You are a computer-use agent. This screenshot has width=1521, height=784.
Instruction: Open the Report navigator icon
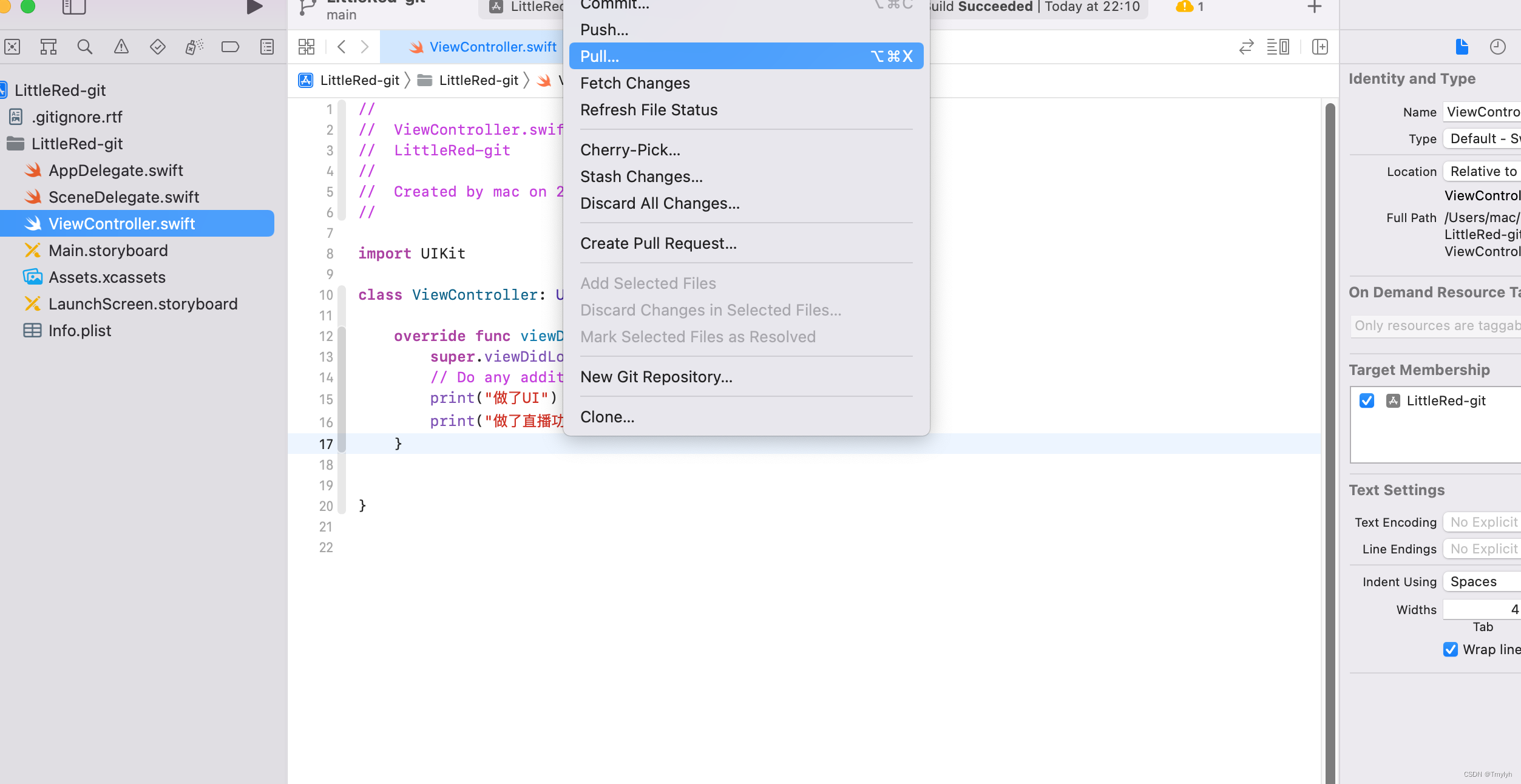(267, 47)
